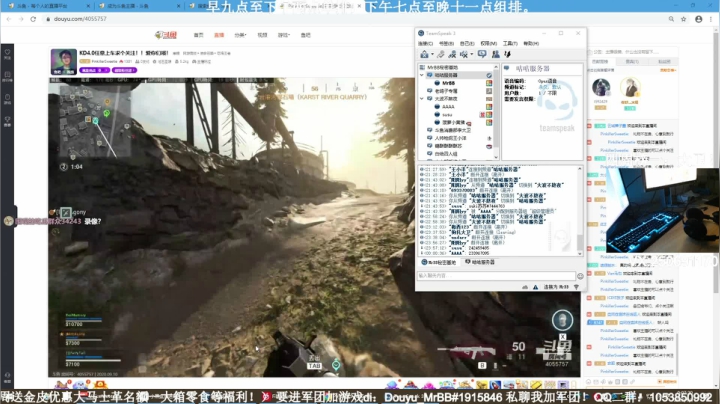
Task: Click the colored badge icon next to MrBB
Action: 489,83
